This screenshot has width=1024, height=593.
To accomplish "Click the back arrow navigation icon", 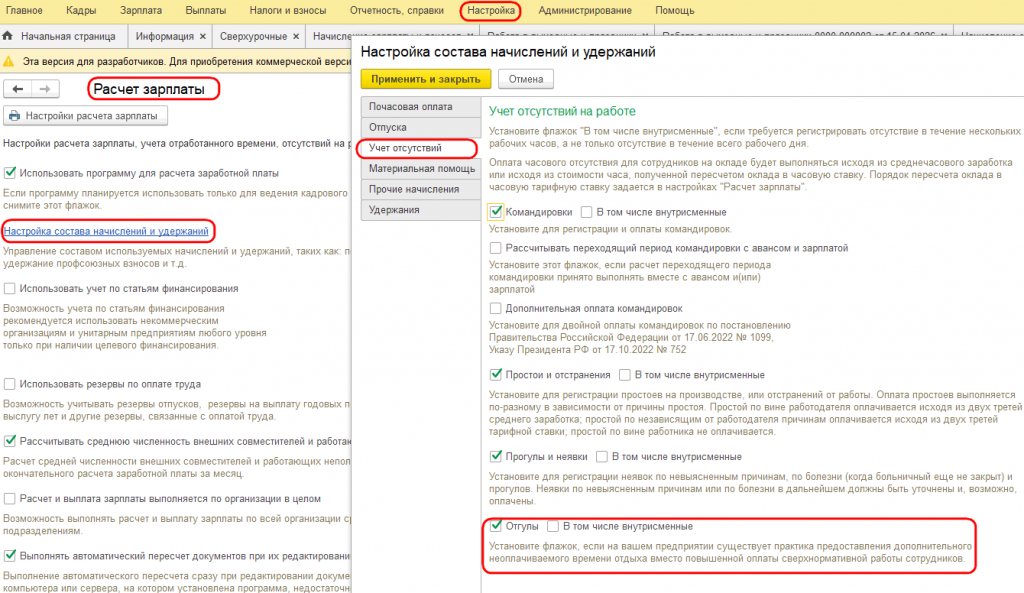I will pyautogui.click(x=18, y=89).
